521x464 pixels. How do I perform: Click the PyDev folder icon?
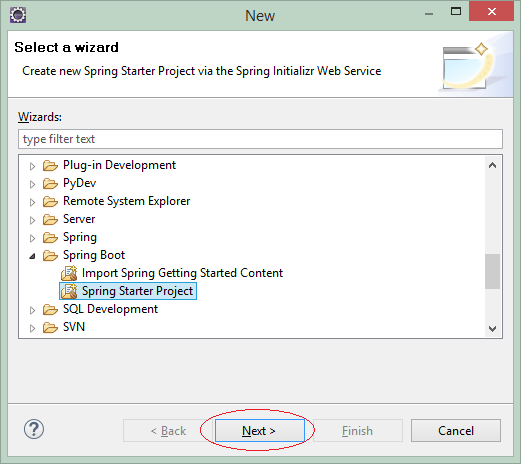(x=50, y=183)
